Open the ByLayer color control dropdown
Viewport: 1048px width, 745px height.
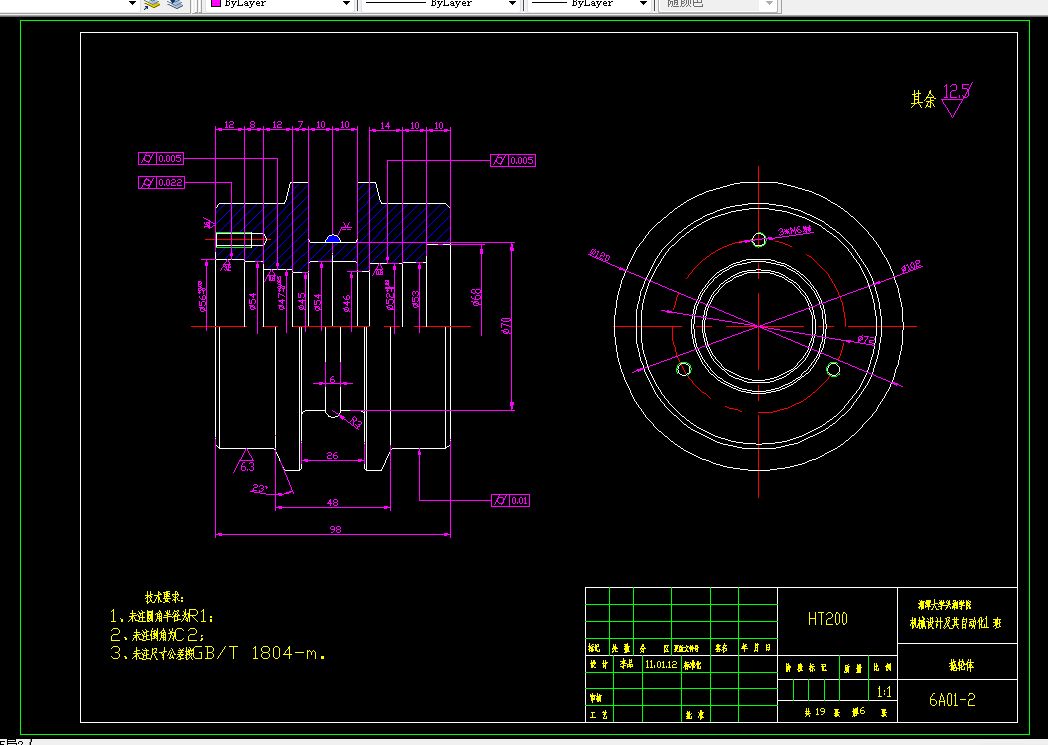346,3
